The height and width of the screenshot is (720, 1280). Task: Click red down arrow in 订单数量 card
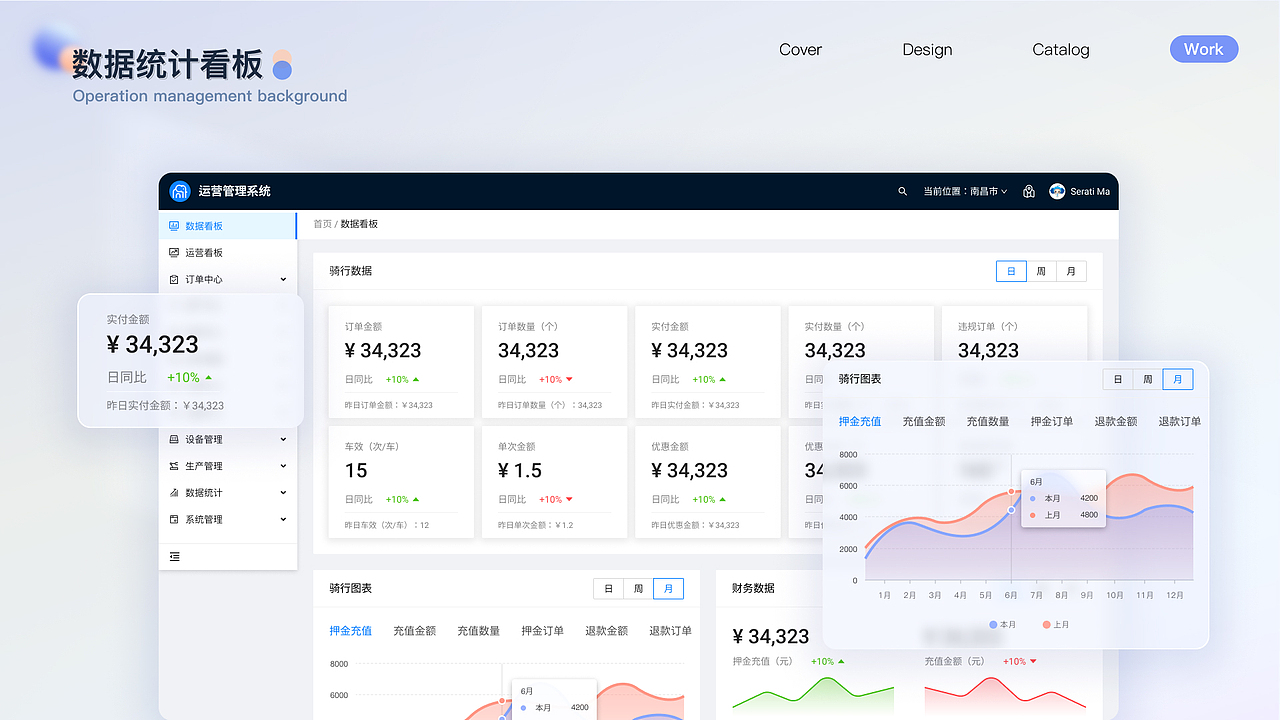(569, 380)
